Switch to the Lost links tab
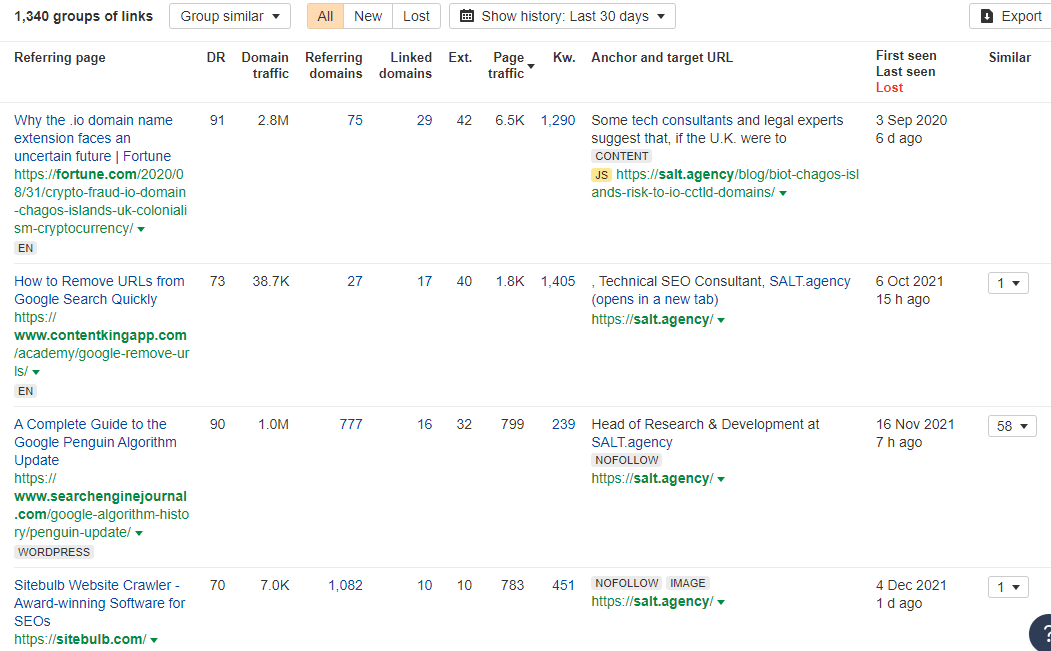Screen dimensions: 1051x651 pyautogui.click(x=416, y=16)
